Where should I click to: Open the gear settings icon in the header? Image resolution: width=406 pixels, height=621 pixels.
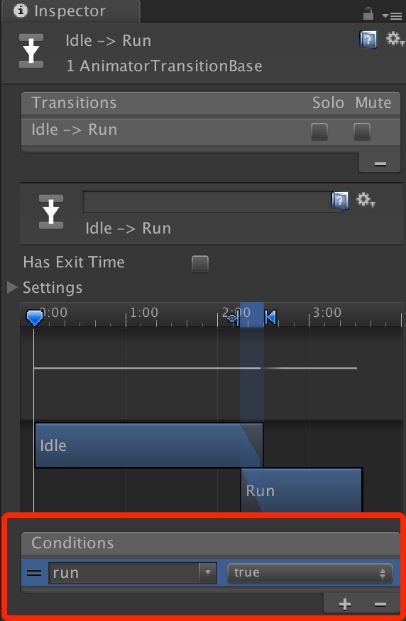395,39
